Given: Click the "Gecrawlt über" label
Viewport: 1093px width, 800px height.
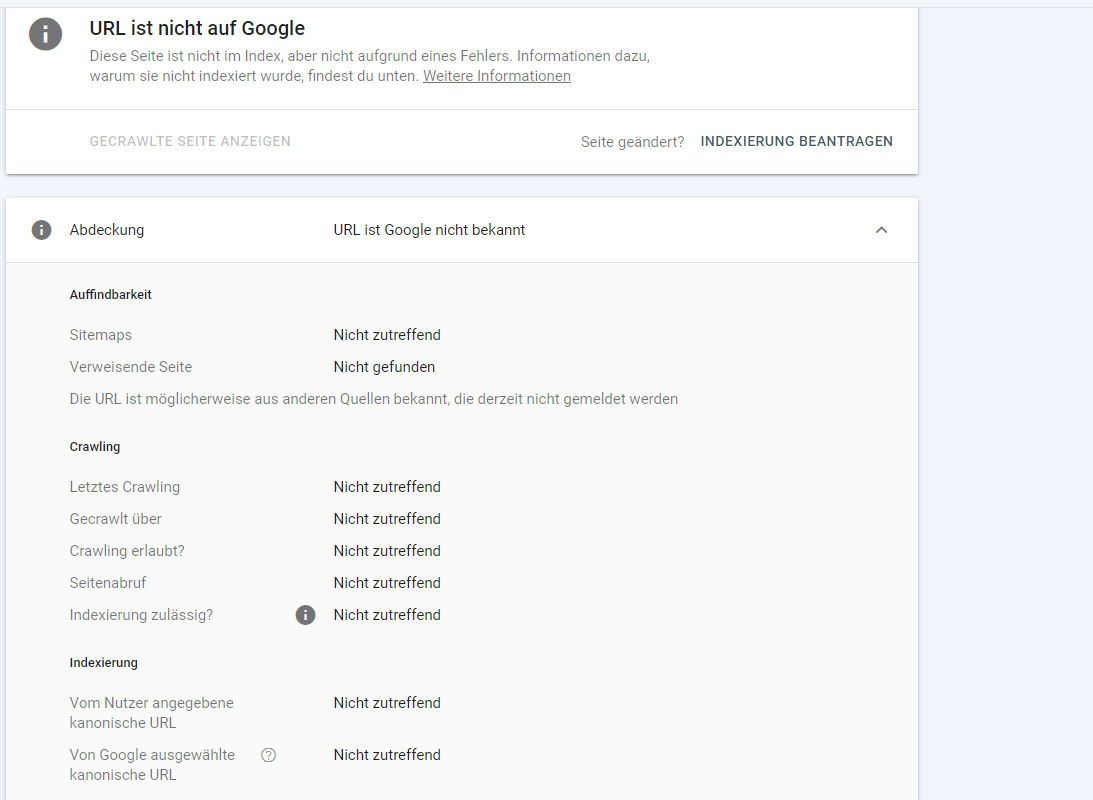Looking at the screenshot, I should pyautogui.click(x=116, y=519).
